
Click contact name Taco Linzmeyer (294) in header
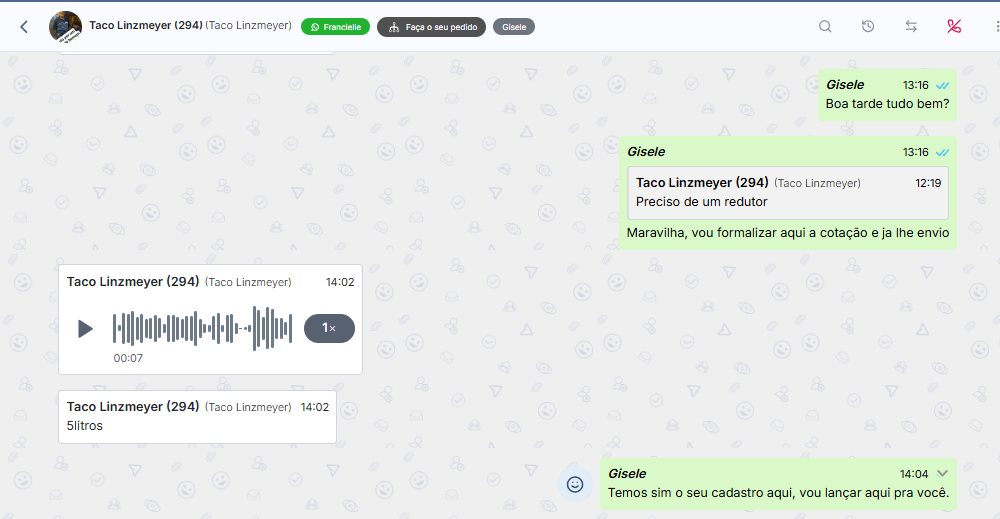point(146,25)
